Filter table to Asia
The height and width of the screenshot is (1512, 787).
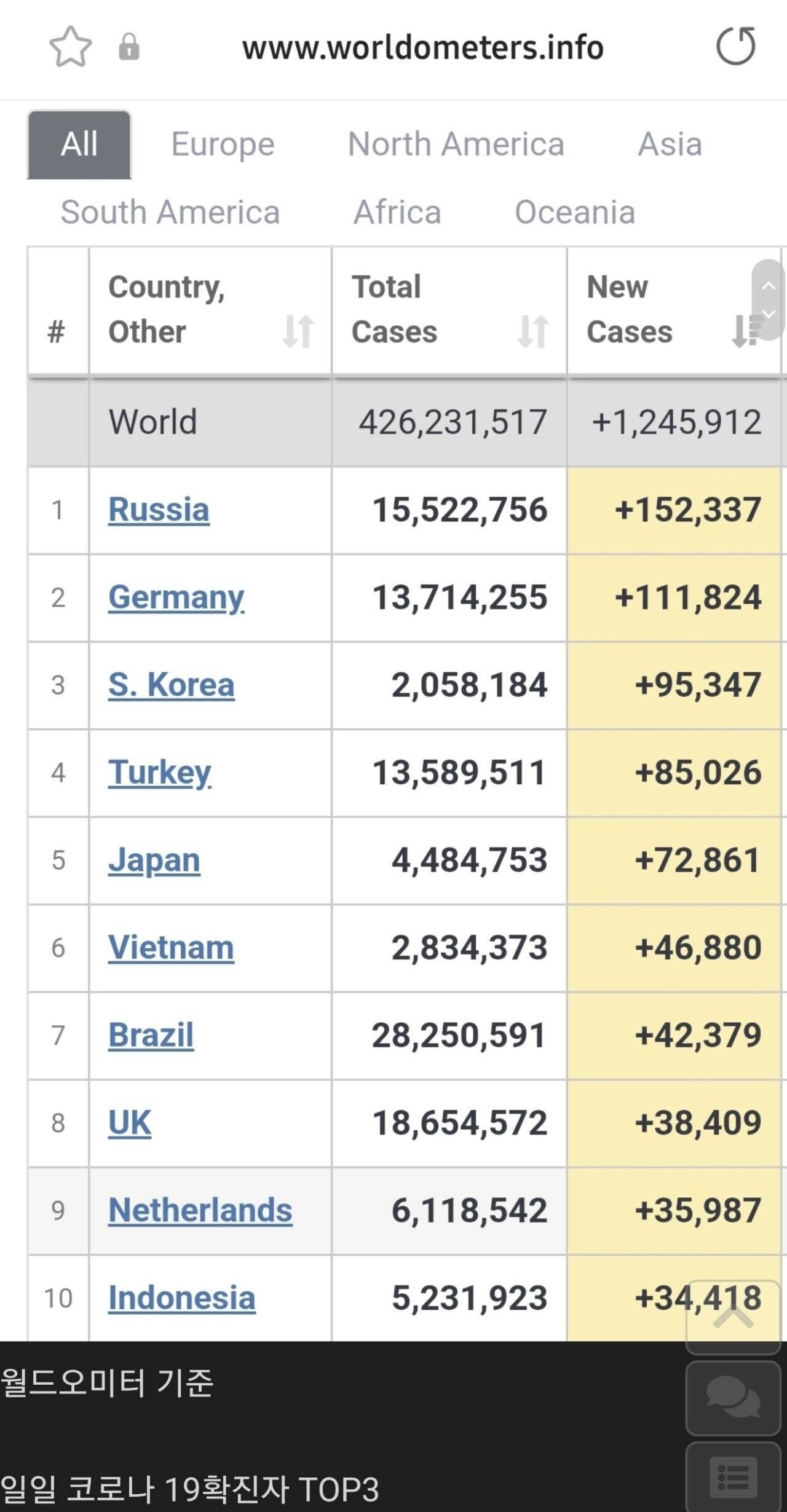click(x=670, y=144)
